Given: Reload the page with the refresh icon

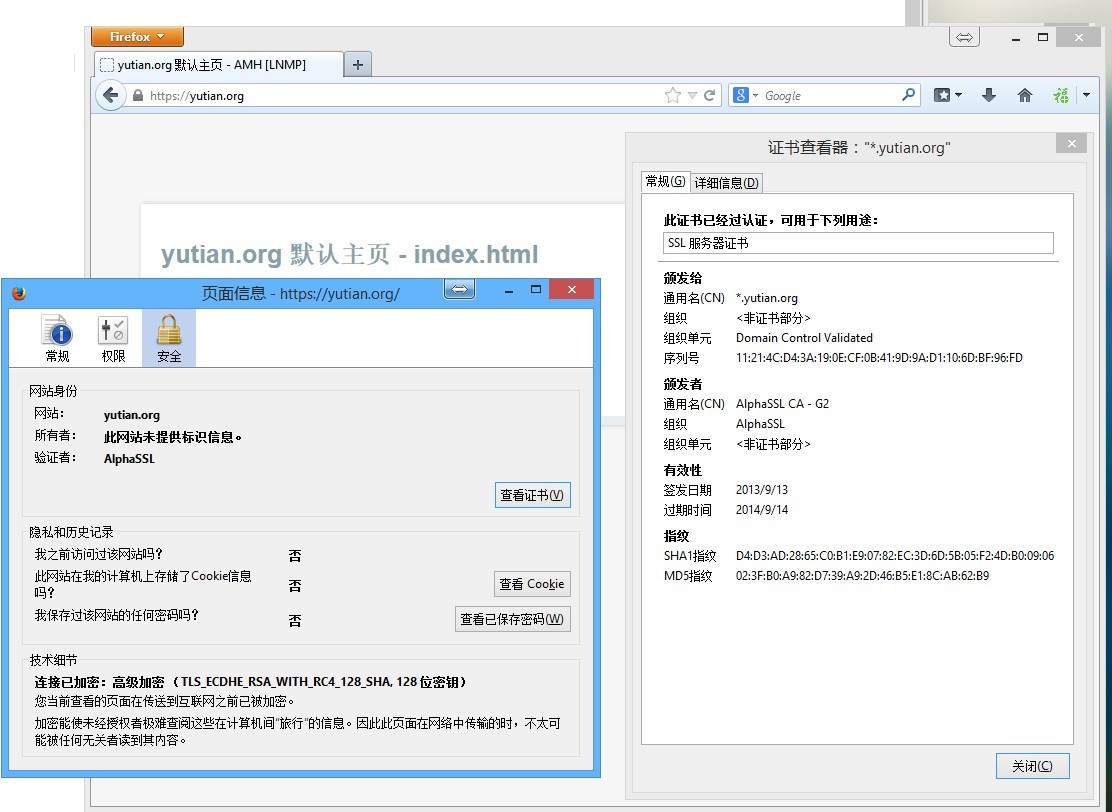Looking at the screenshot, I should (x=710, y=96).
